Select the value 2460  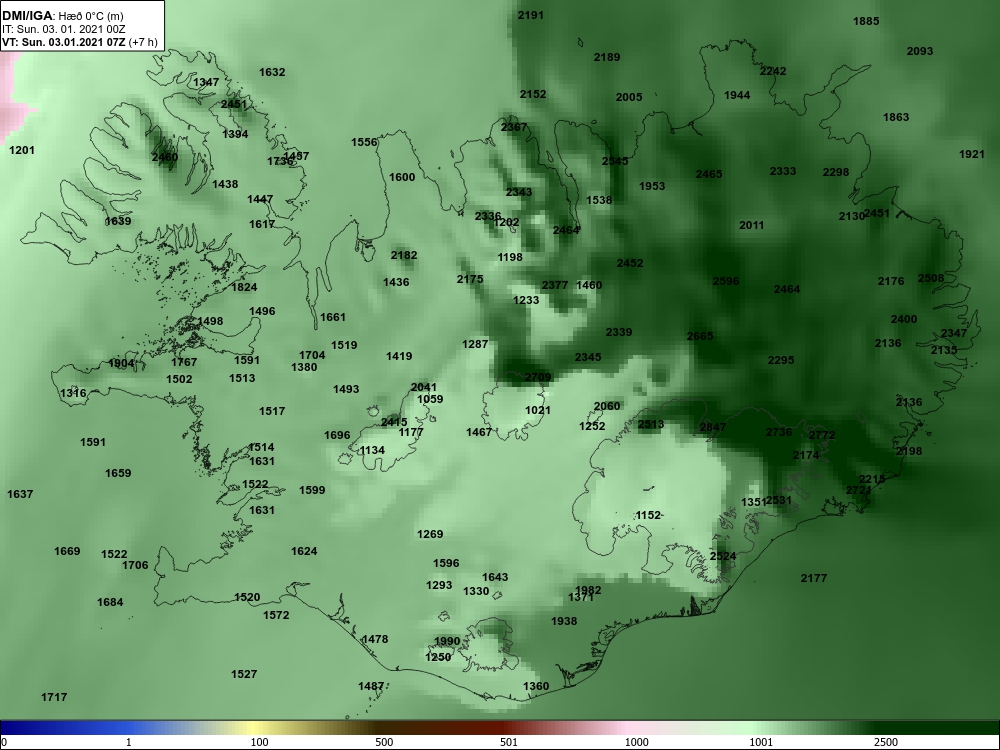(x=165, y=157)
